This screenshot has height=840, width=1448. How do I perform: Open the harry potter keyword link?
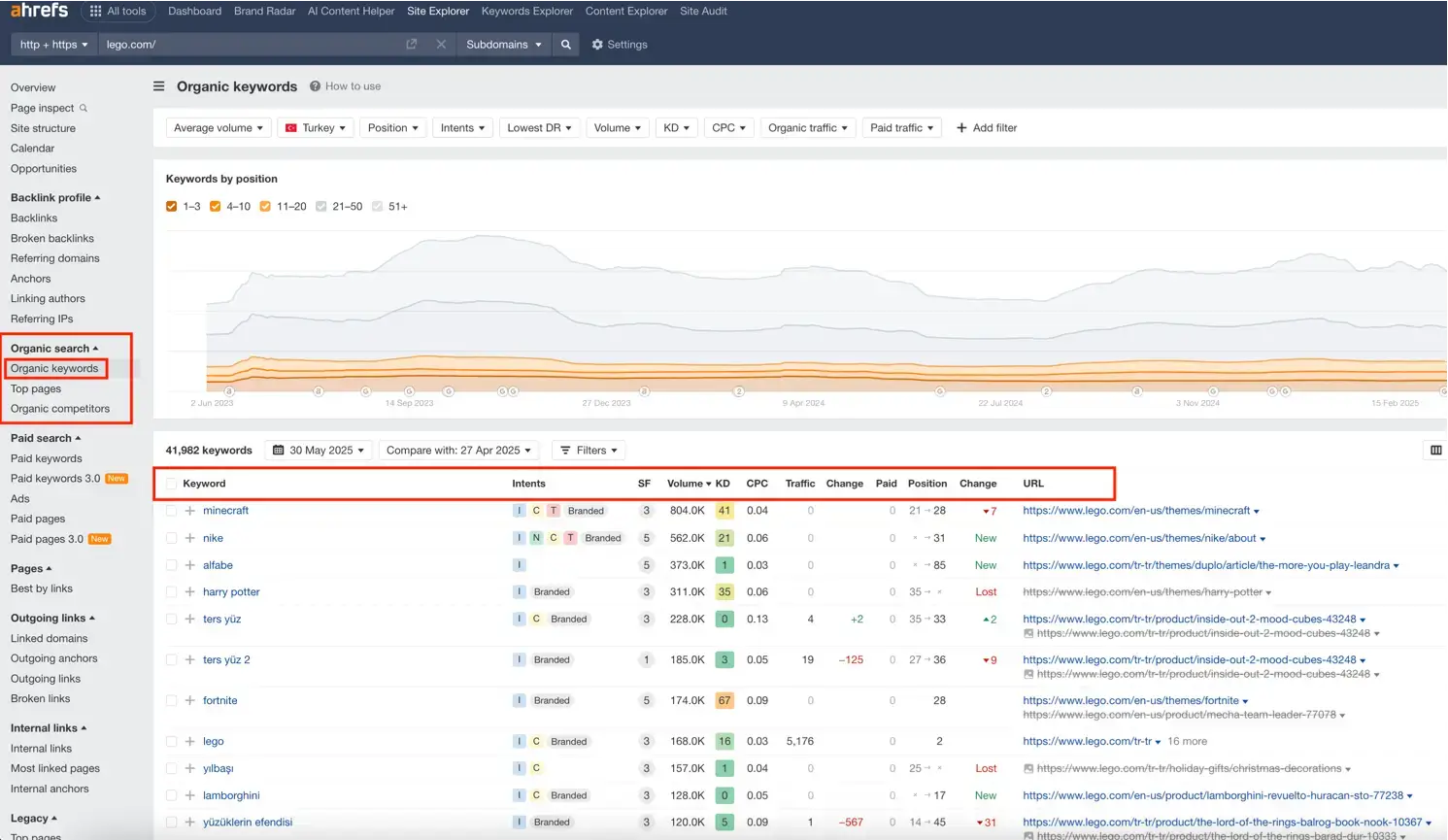pyautogui.click(x=231, y=592)
